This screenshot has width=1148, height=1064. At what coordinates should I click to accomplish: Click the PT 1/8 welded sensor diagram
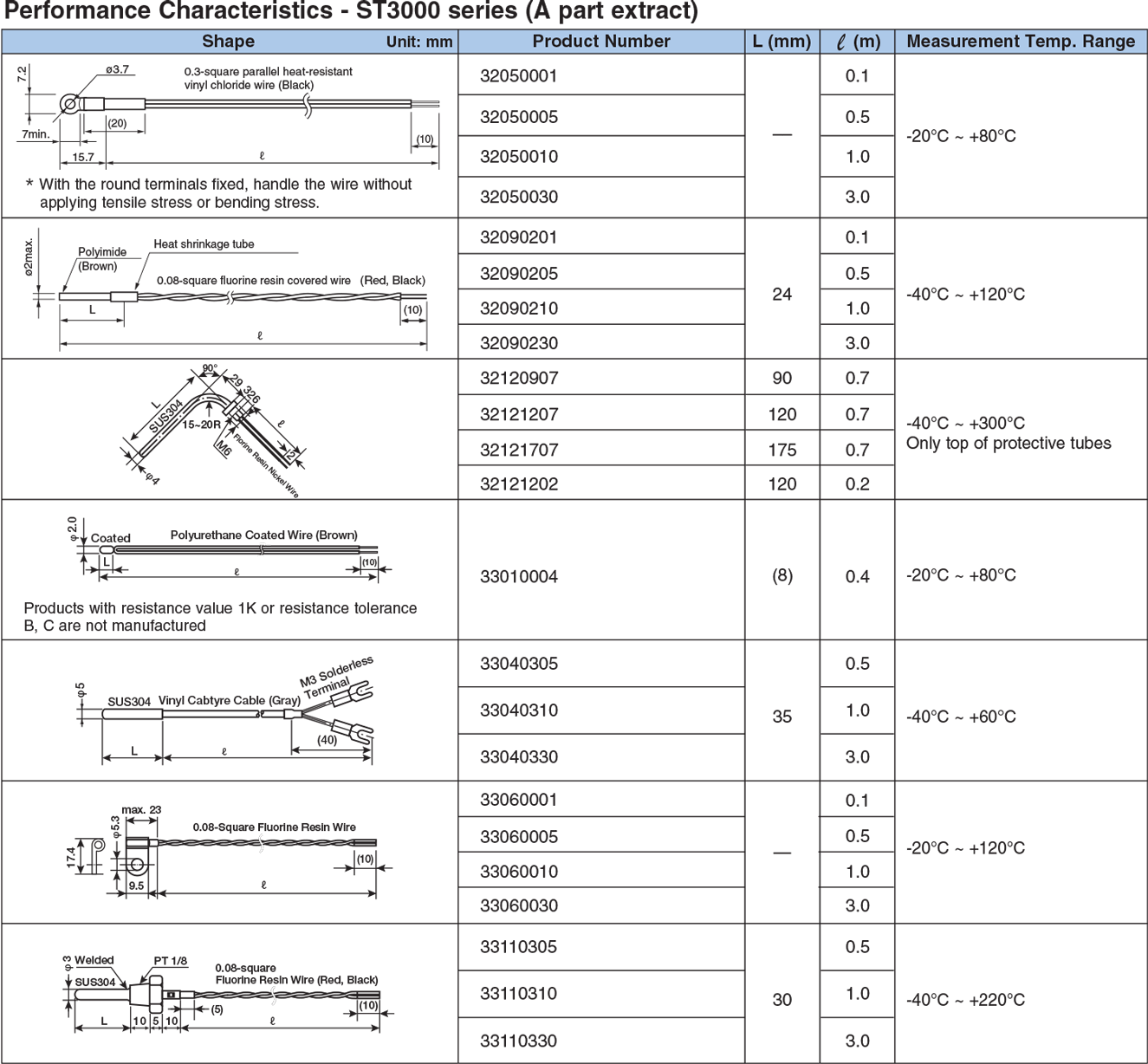[227, 994]
